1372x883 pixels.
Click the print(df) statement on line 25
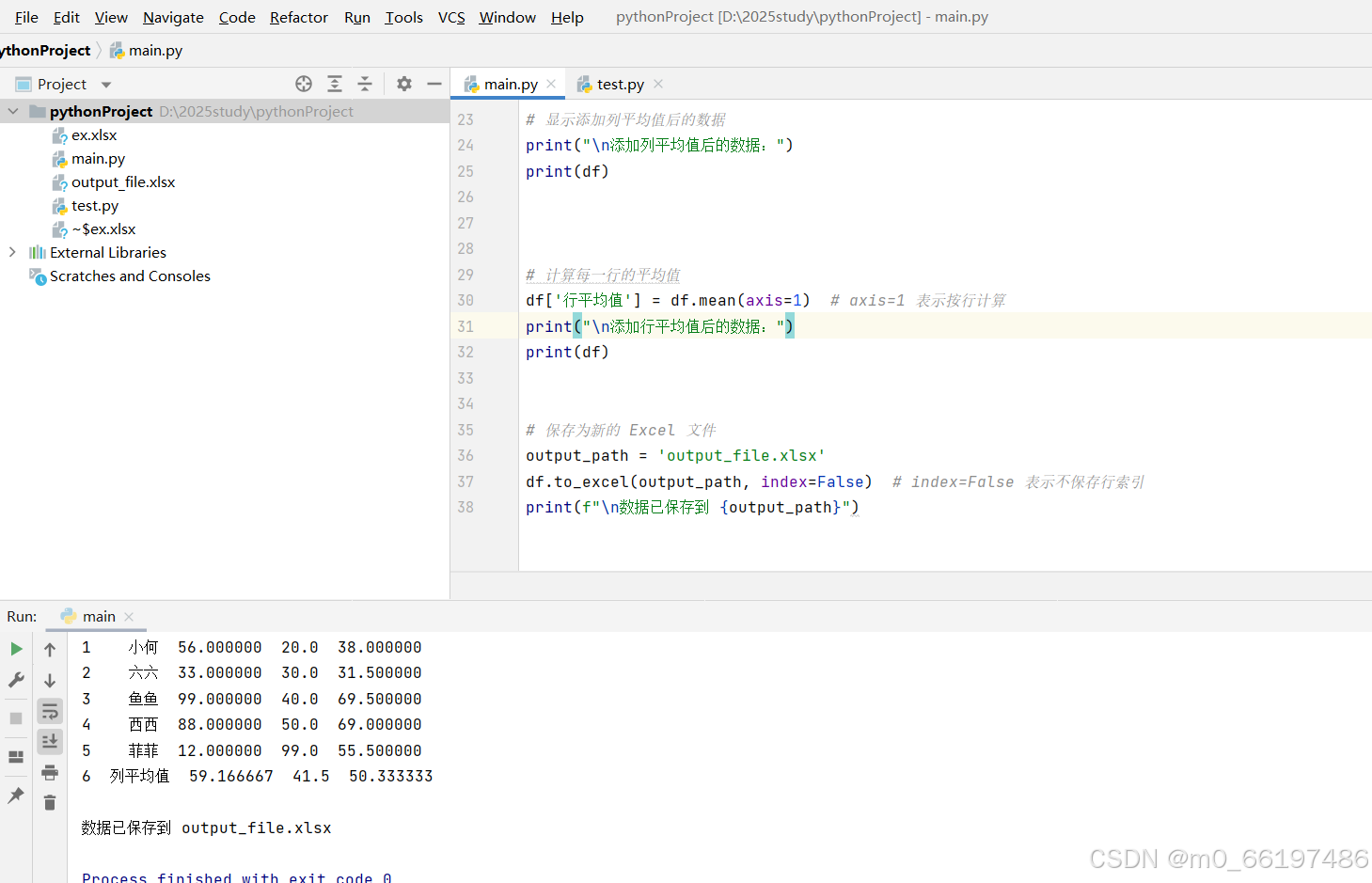[x=567, y=171]
